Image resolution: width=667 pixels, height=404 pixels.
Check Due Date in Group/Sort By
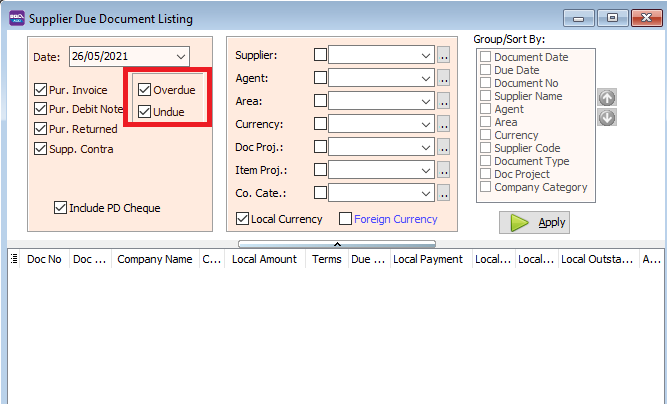coord(485,69)
